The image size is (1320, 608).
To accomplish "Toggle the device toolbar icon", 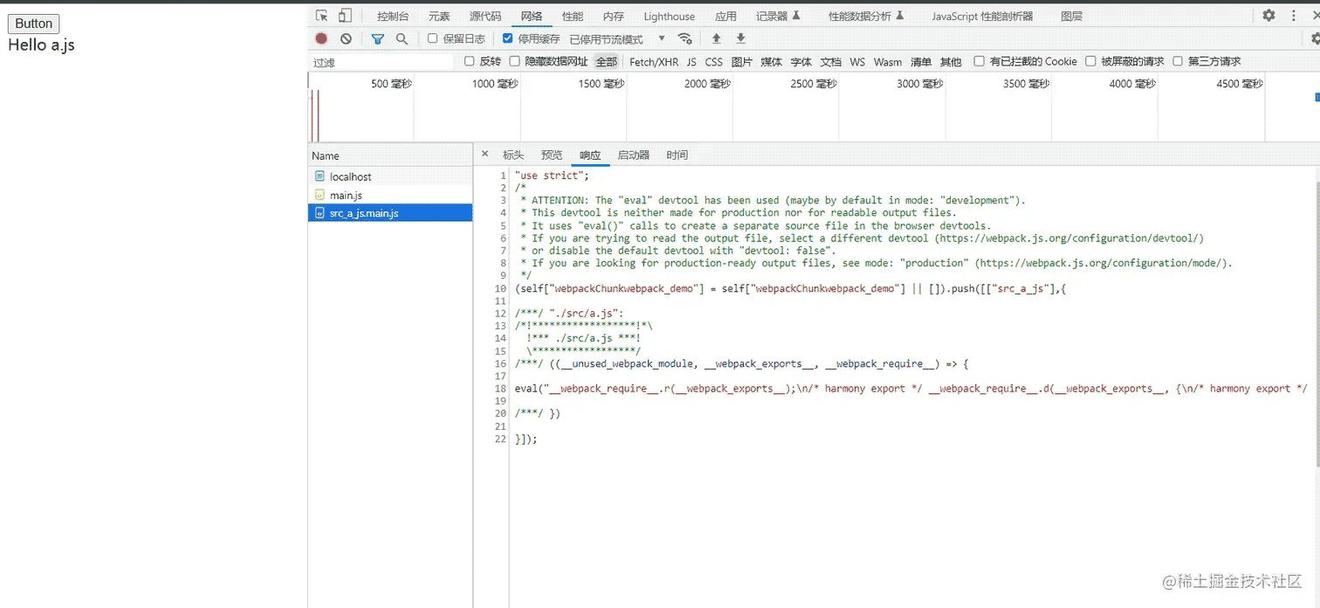I will 345,16.
